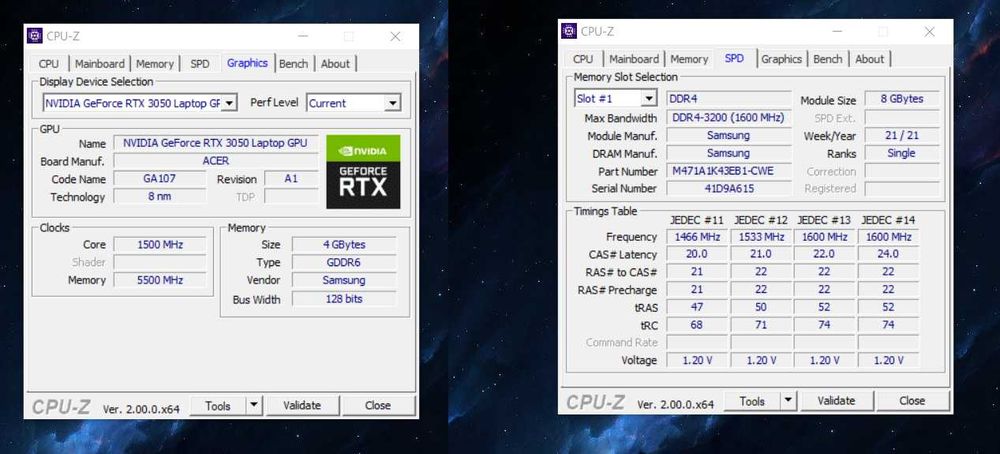1000x454 pixels.
Task: Click Tools button in Graphics window
Action: tap(217, 405)
